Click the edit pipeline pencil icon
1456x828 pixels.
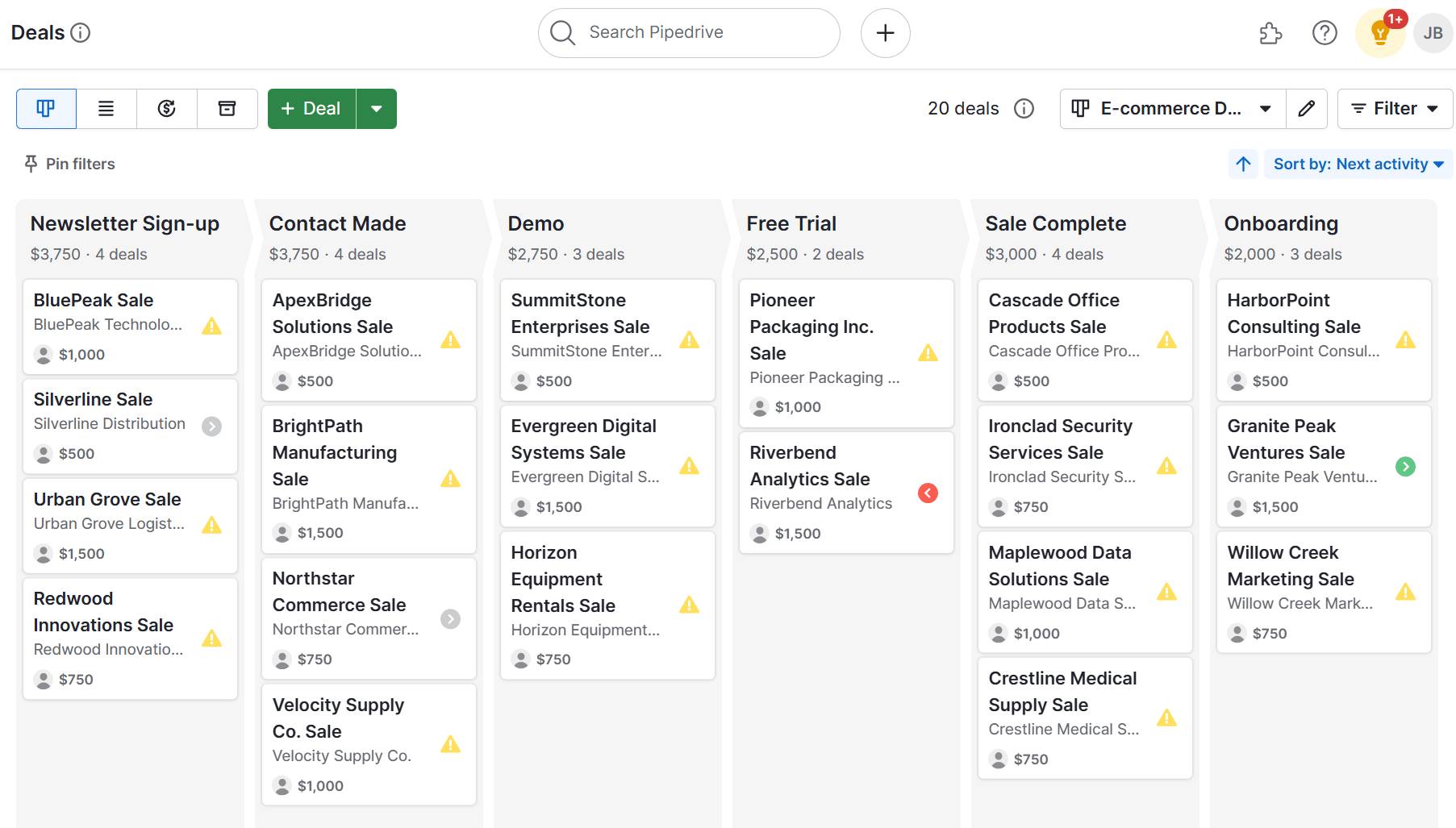coord(1307,109)
